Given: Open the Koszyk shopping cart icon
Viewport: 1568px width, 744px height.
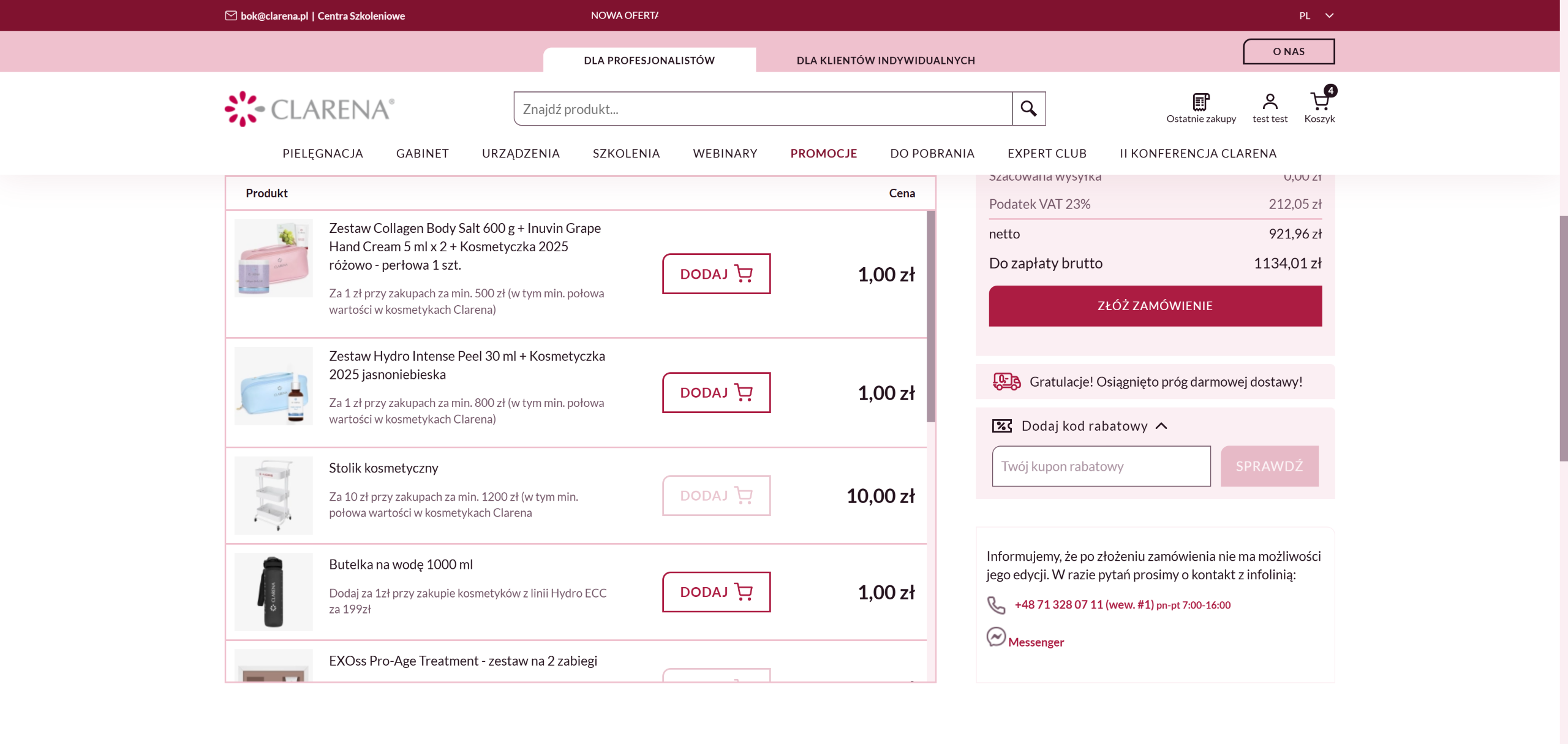Looking at the screenshot, I should [1319, 102].
